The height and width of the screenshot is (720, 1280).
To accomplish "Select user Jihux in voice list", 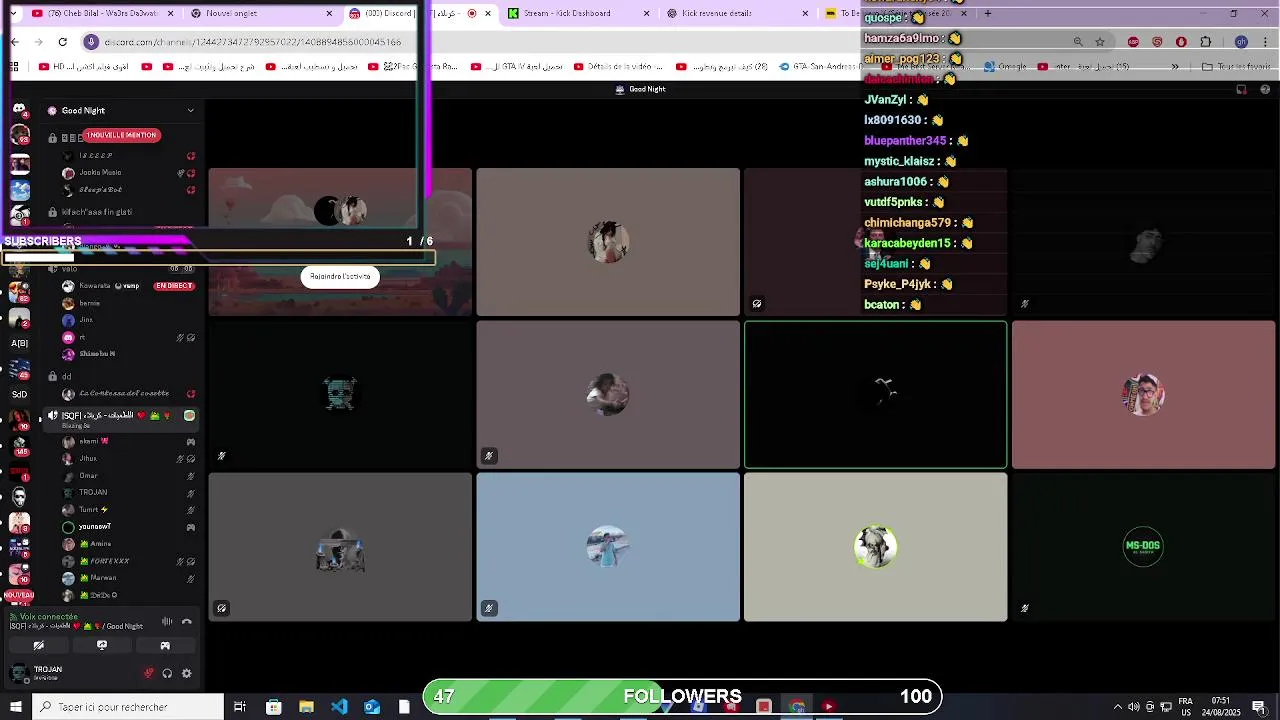I will click(x=88, y=459).
